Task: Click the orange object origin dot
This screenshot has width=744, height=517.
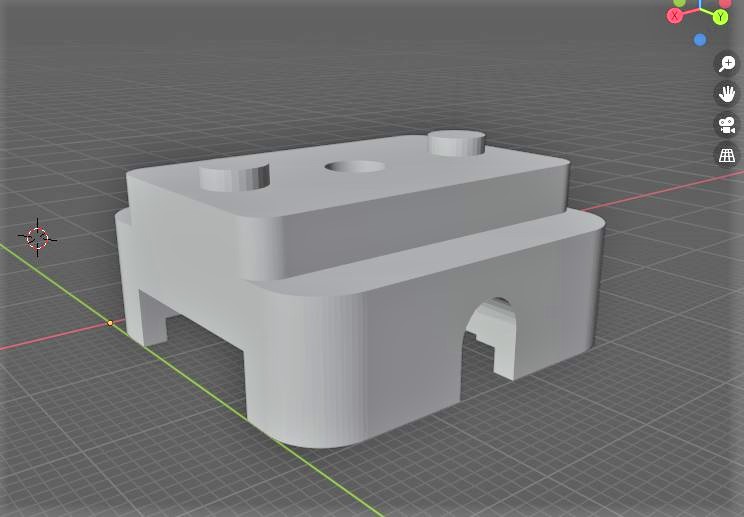Action: point(110,323)
